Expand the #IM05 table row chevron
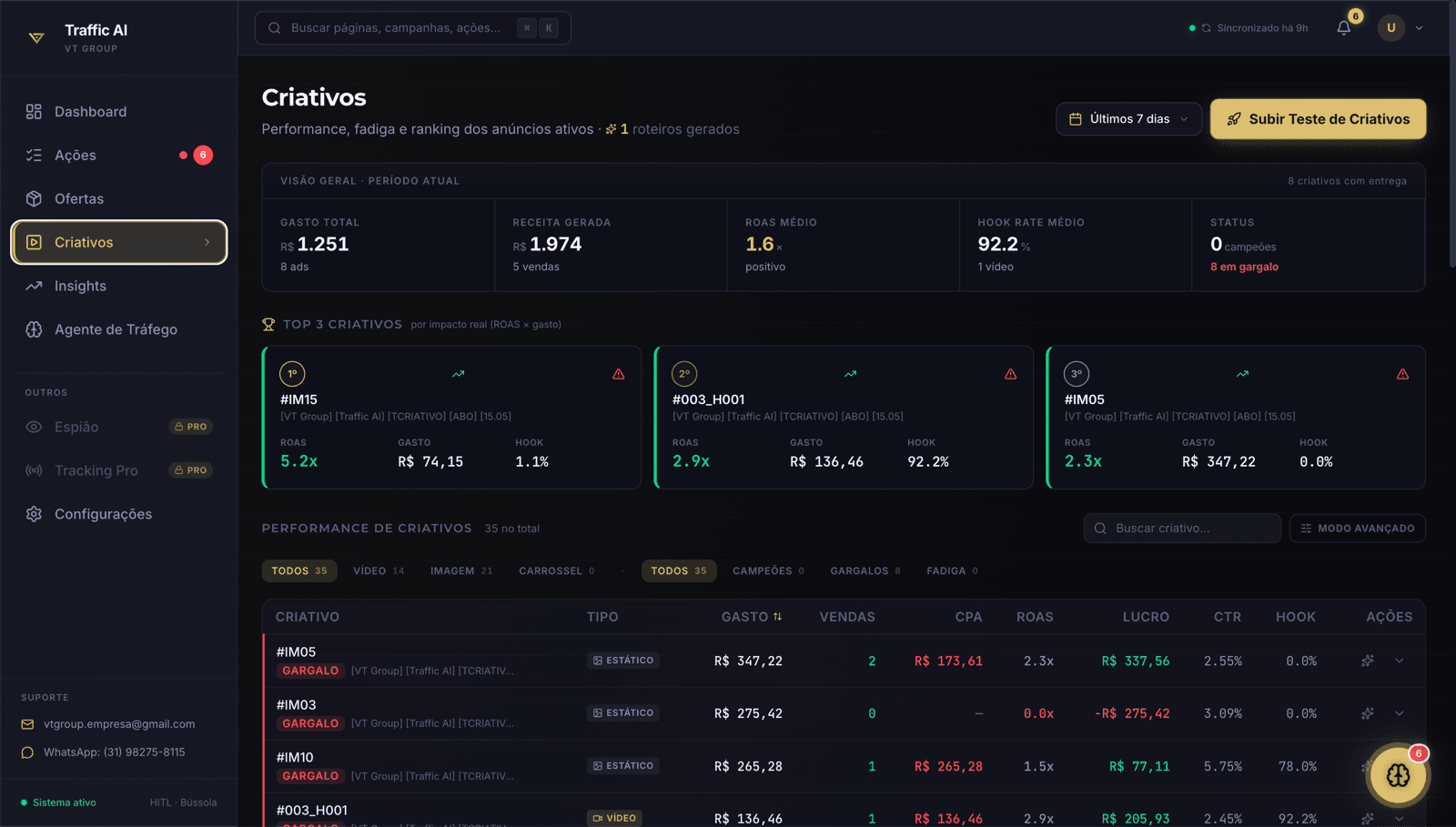This screenshot has width=1456, height=827. (x=1400, y=661)
